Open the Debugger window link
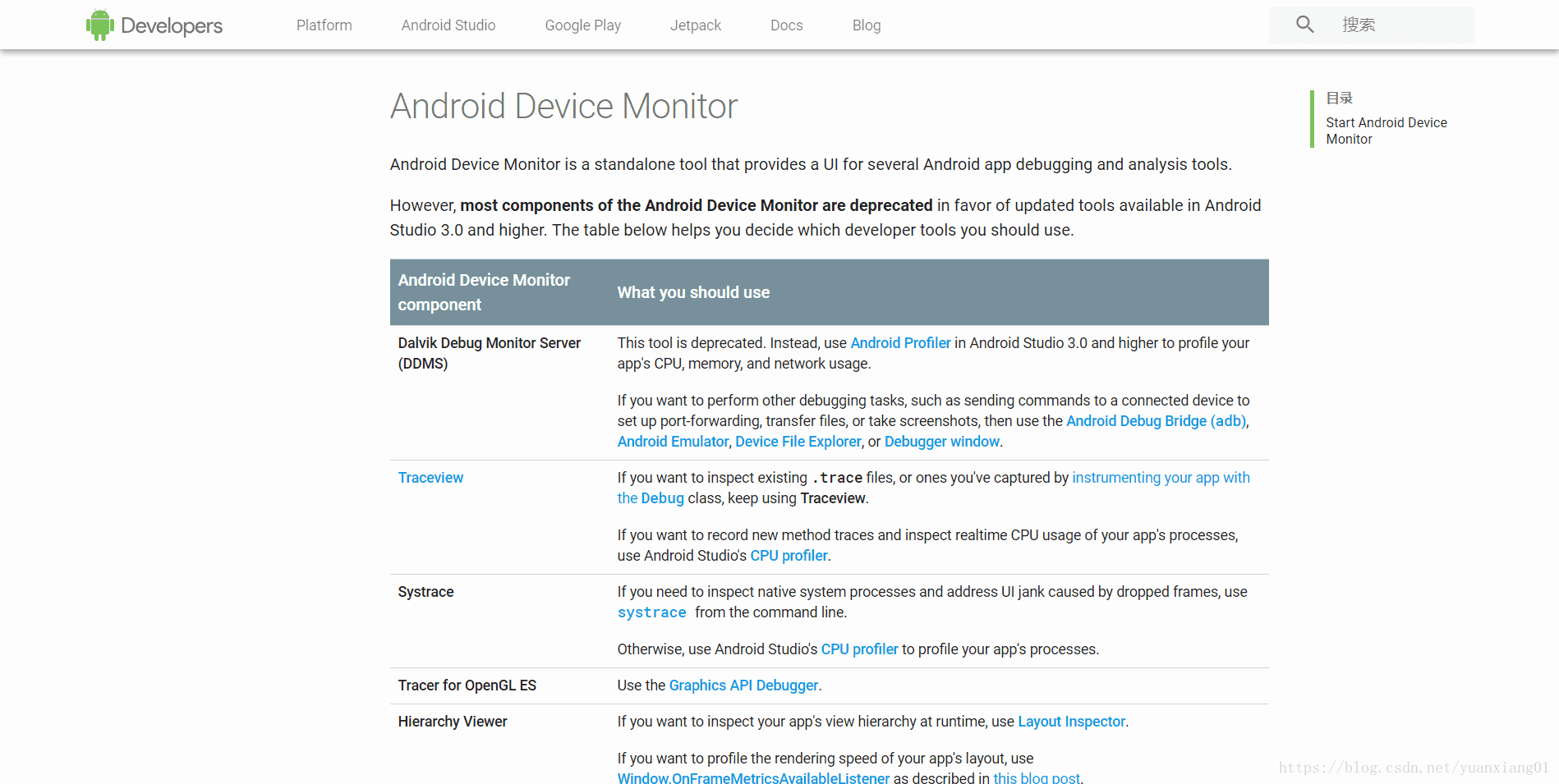1559x784 pixels. [941, 442]
